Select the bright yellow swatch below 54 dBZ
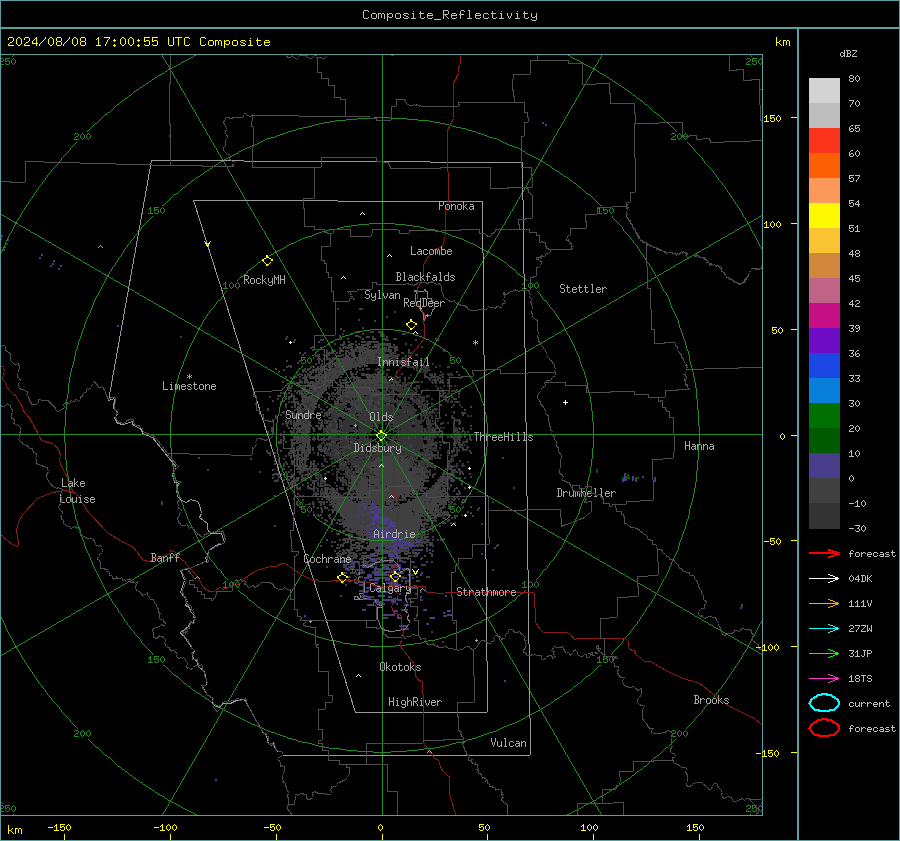Screen dimensions: 900x841 point(824,215)
